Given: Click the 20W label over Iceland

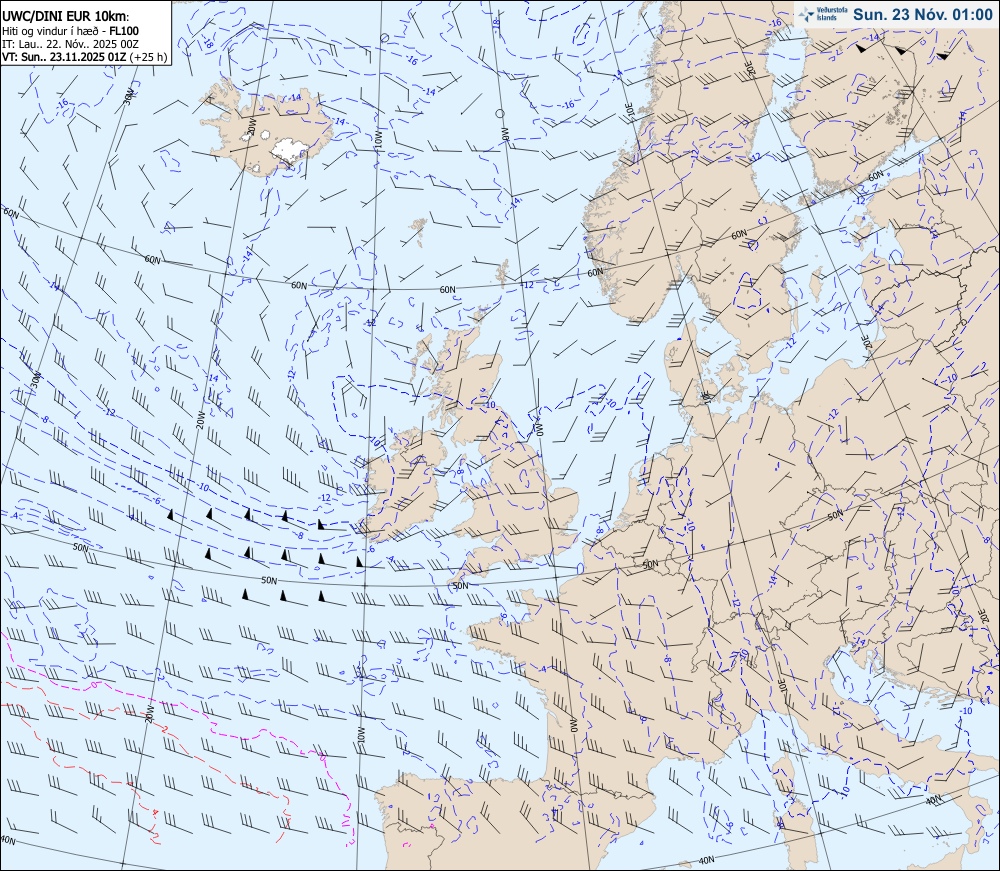Looking at the screenshot, I should [250, 127].
